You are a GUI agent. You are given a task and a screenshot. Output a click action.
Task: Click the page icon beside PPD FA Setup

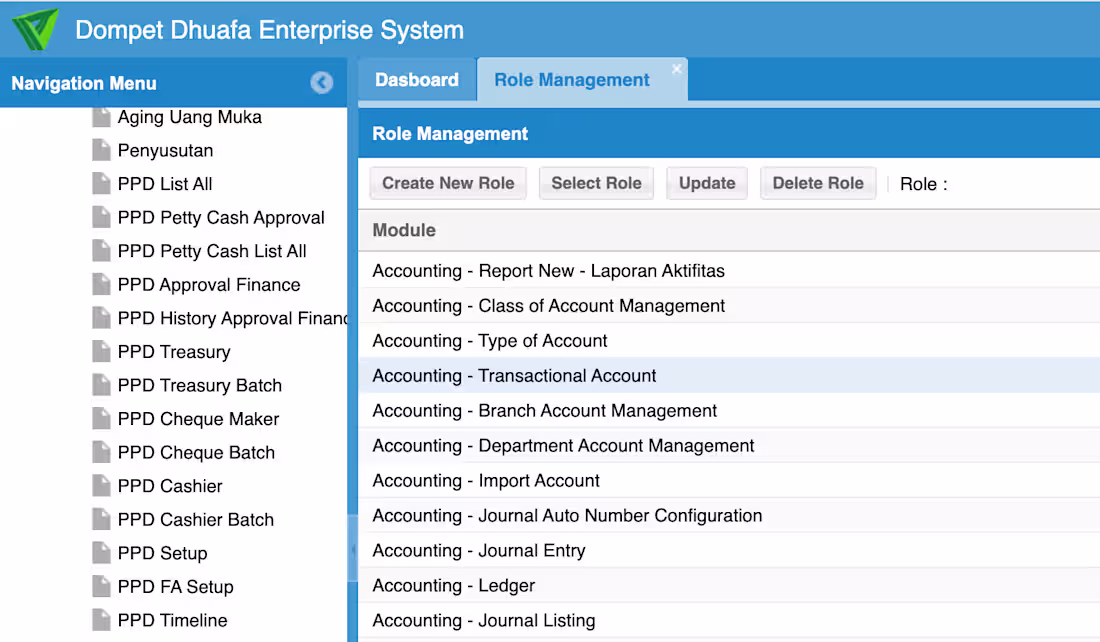101,587
